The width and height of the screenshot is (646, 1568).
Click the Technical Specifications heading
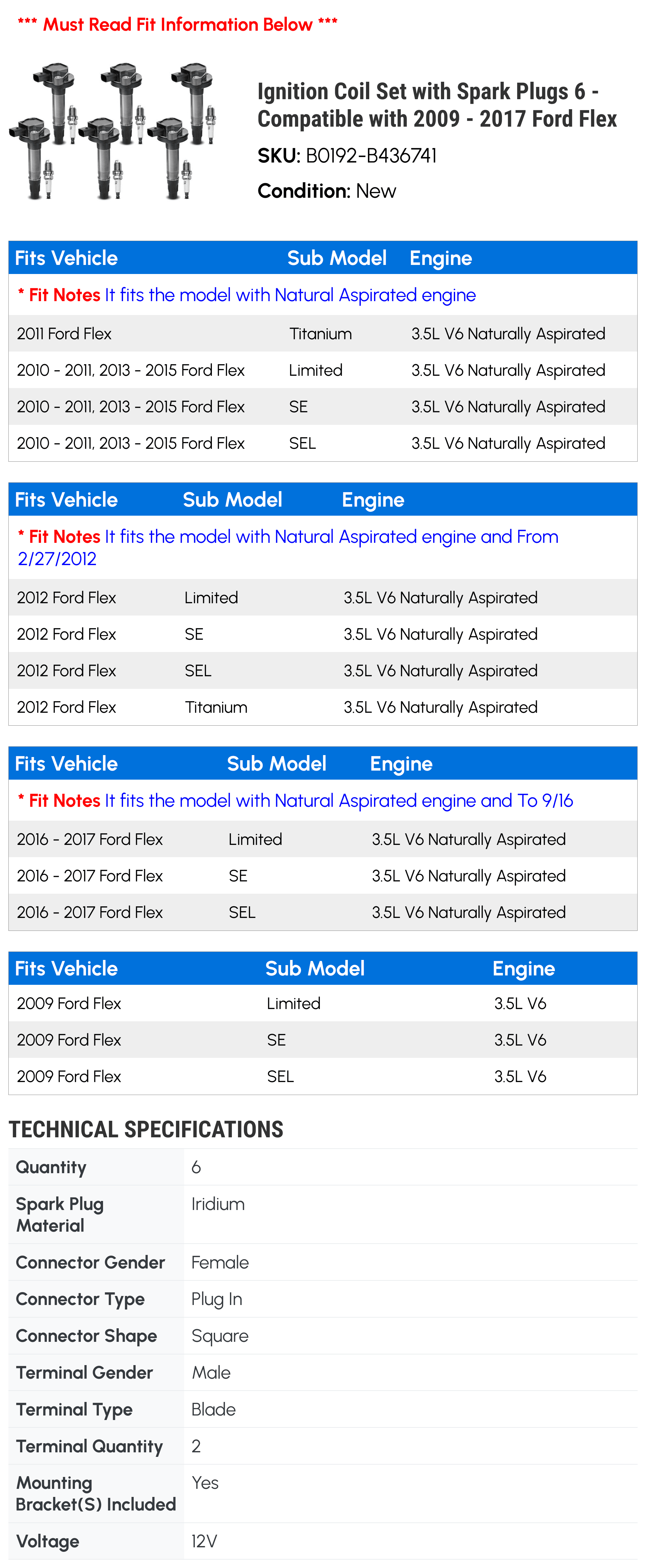point(146,1129)
